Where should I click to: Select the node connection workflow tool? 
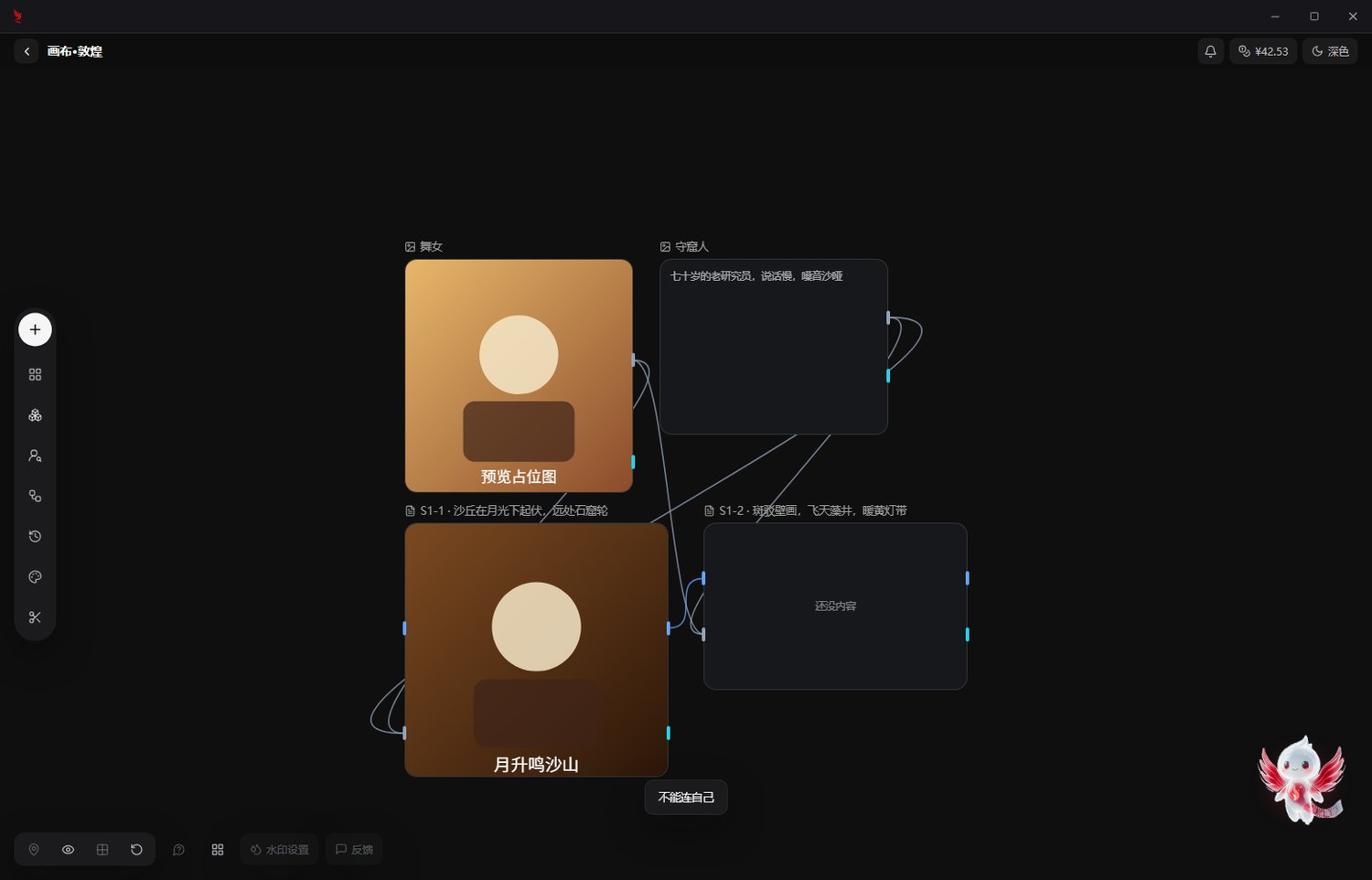pyautogui.click(x=35, y=496)
